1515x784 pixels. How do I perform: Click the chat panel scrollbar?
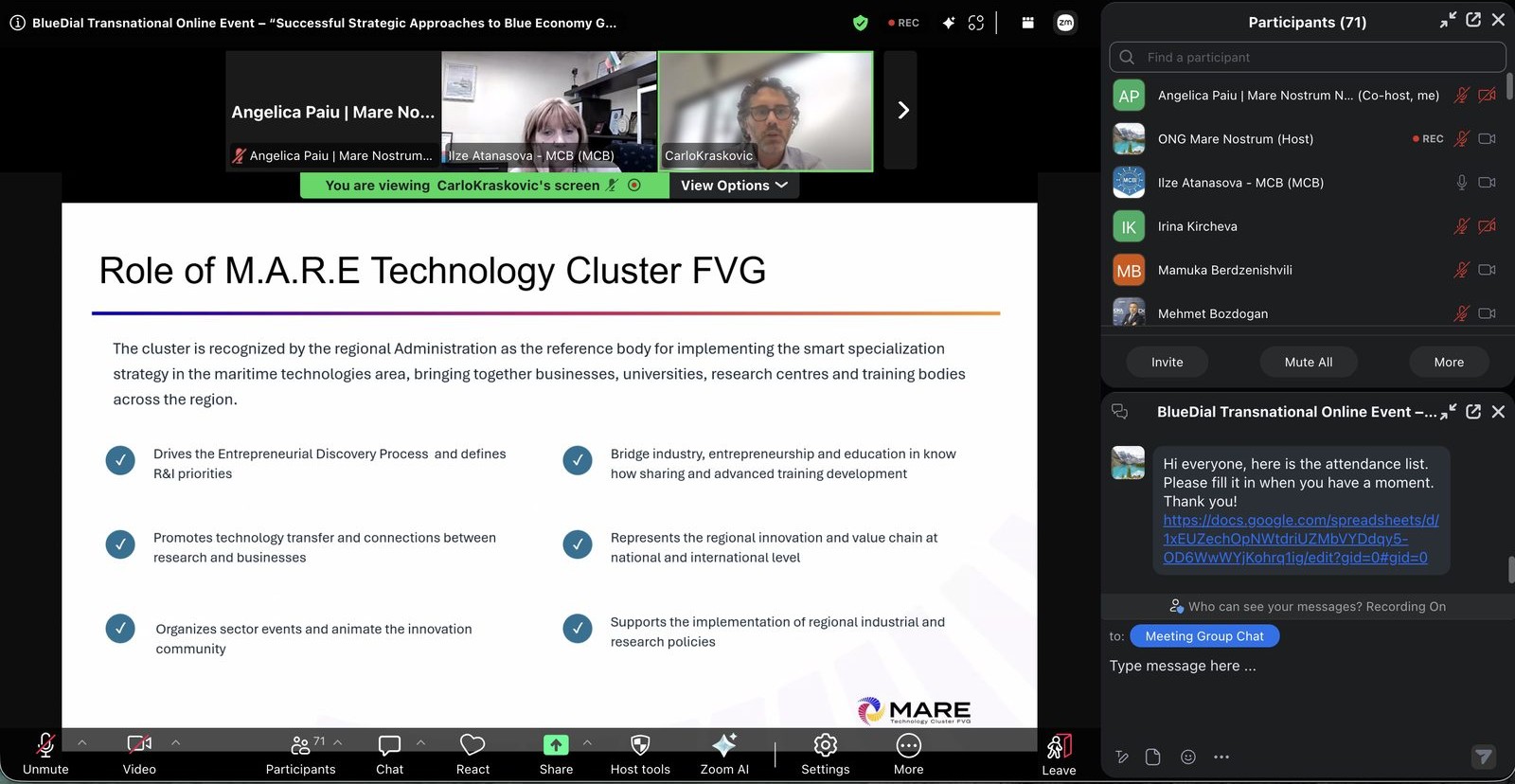1510,570
